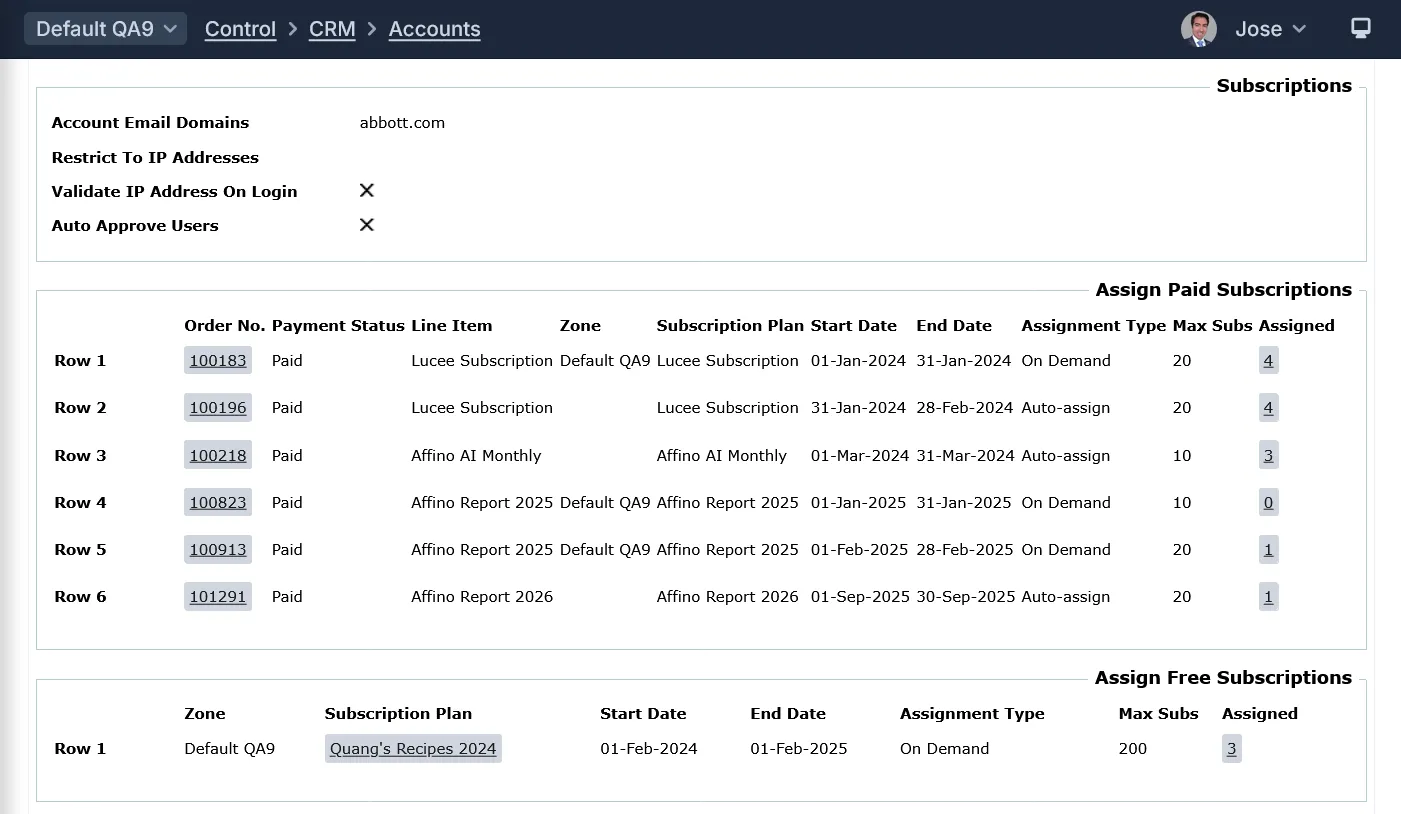View order 100218 details
1401x814 pixels.
click(218, 456)
